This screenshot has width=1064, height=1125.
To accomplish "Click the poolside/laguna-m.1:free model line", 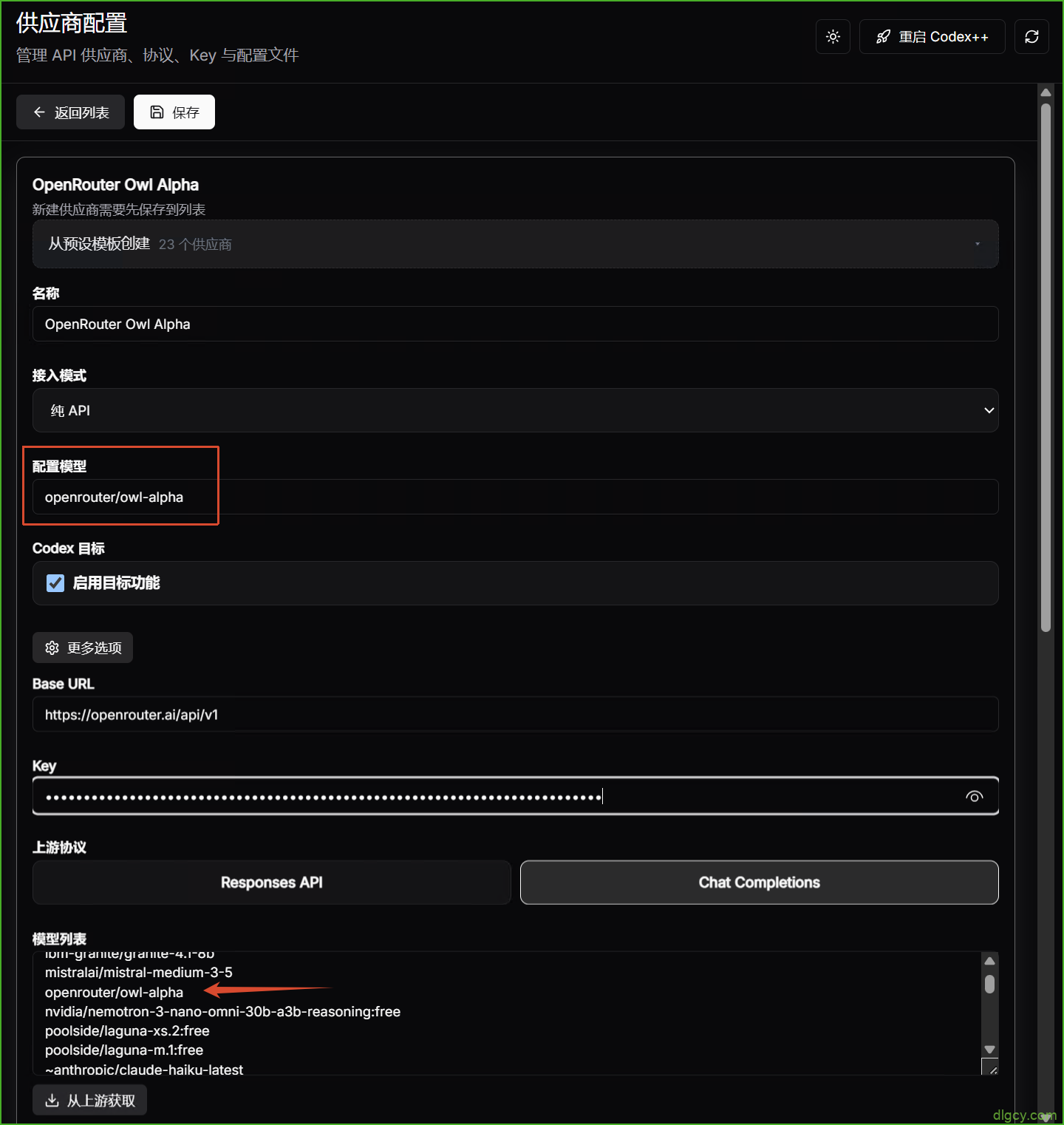I will click(124, 1050).
